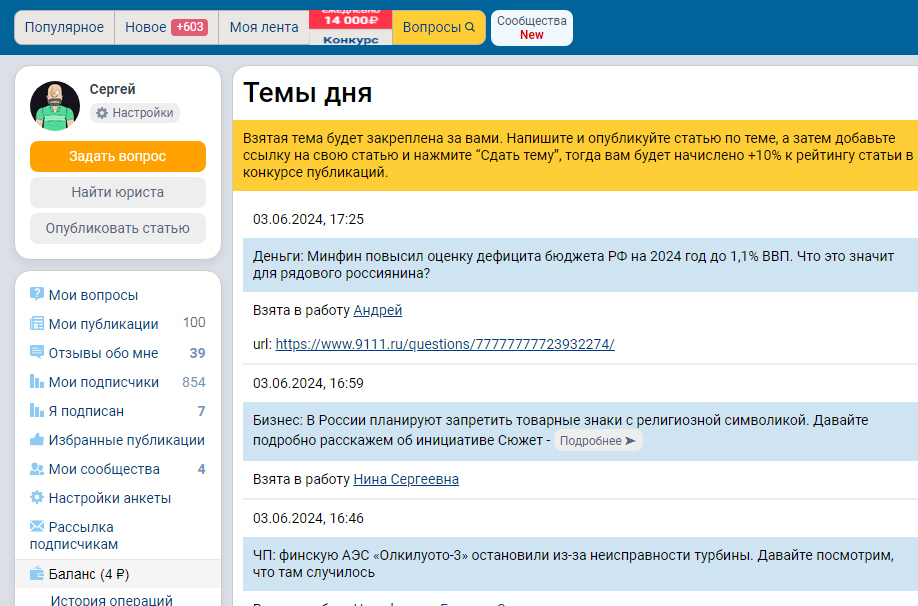Screen dimensions: 918x606
Task: Click the gear icon beside Настройки анкеты
Action: tap(37, 498)
